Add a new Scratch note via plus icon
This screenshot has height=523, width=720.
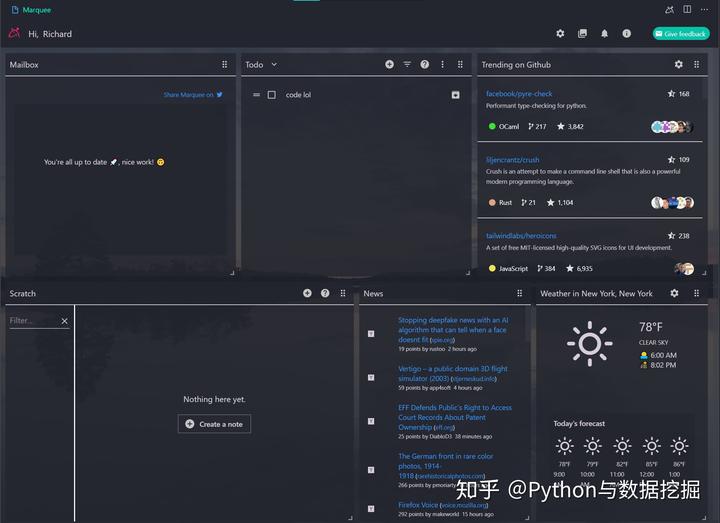(307, 294)
